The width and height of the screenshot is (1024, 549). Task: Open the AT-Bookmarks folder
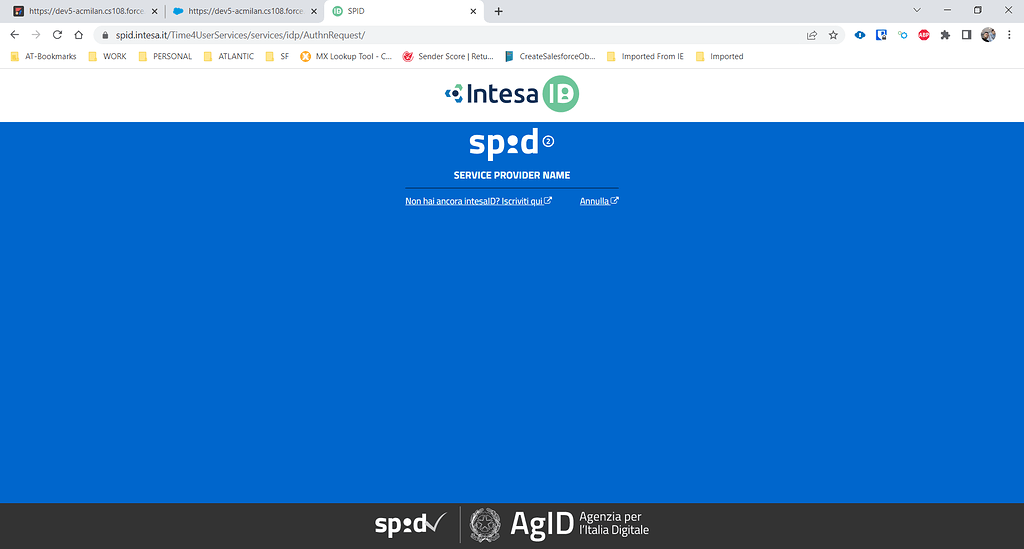pyautogui.click(x=44, y=57)
